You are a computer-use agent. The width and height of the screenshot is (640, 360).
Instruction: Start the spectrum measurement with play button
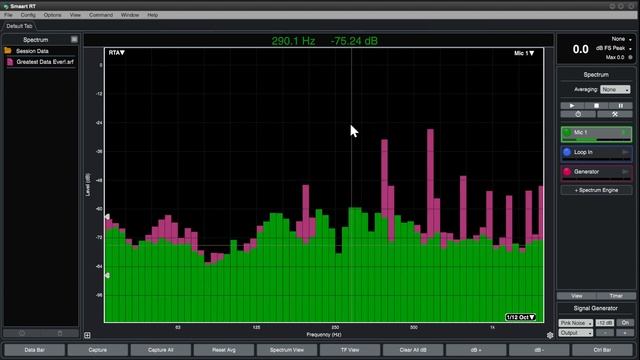[x=572, y=106]
